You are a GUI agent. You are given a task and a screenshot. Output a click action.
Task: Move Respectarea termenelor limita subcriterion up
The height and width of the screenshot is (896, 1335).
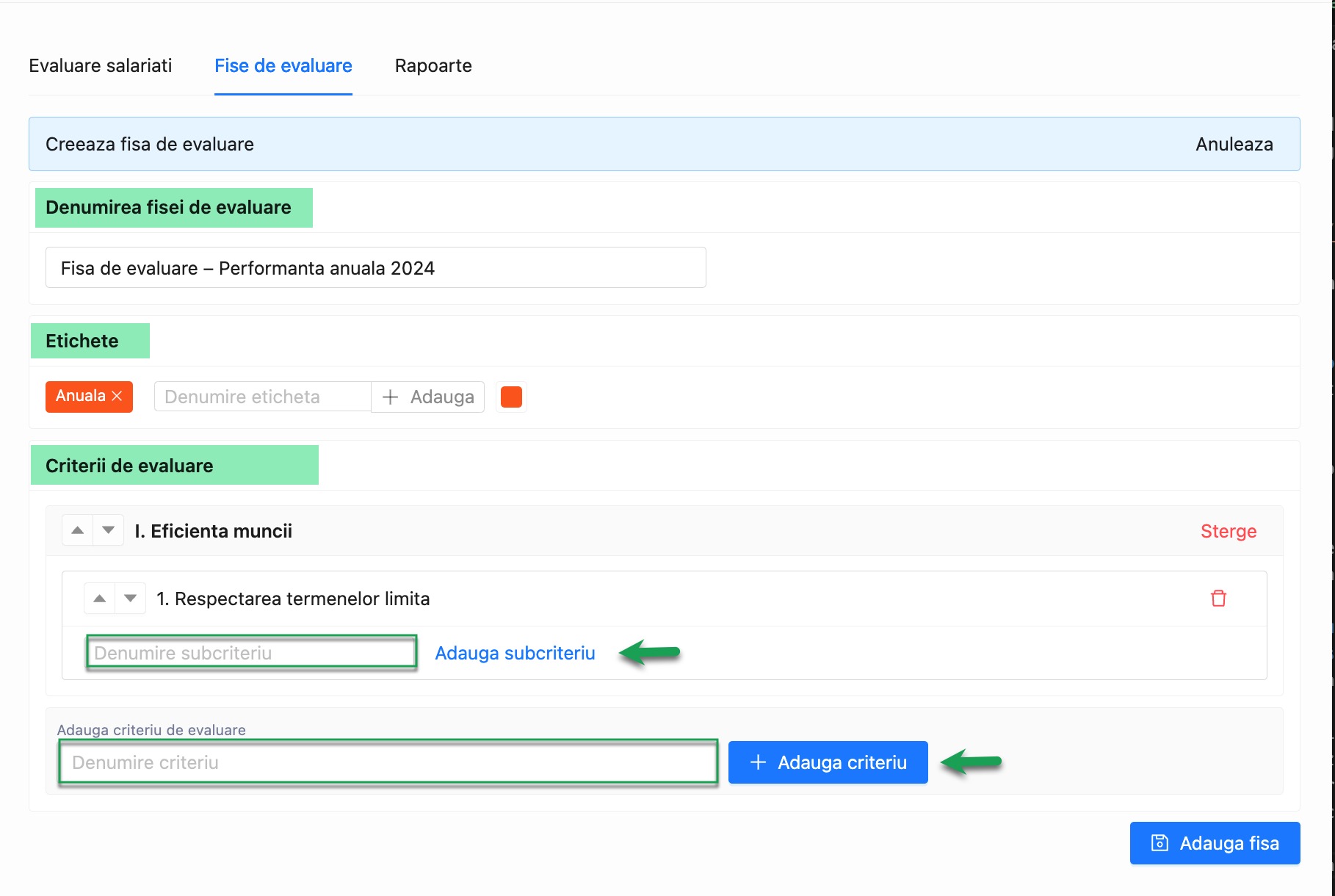pos(99,599)
